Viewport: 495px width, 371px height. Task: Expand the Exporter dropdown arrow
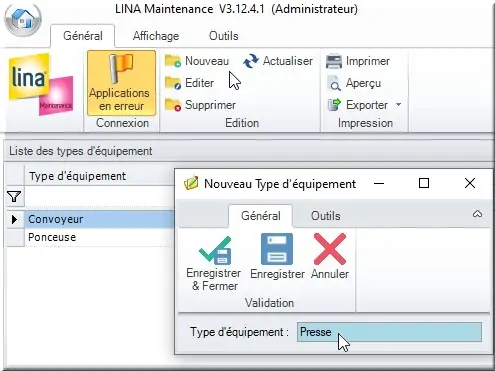(398, 105)
